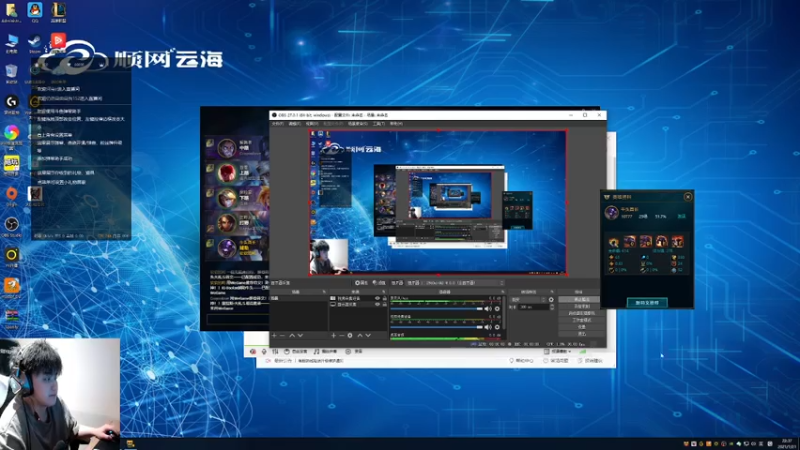Open scene transition type dropdown

528,299
